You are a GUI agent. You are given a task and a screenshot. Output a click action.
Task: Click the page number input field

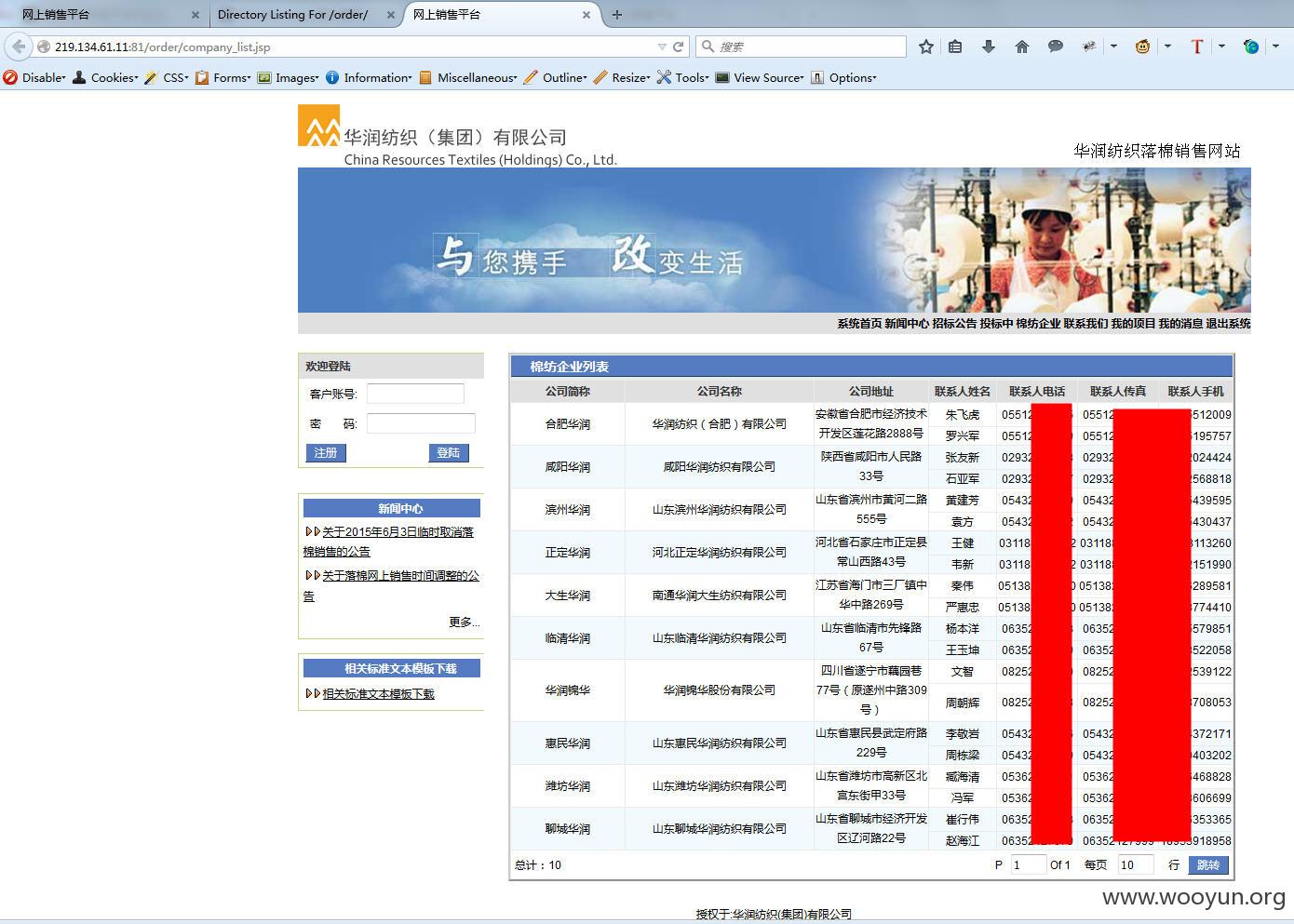(x=1028, y=865)
